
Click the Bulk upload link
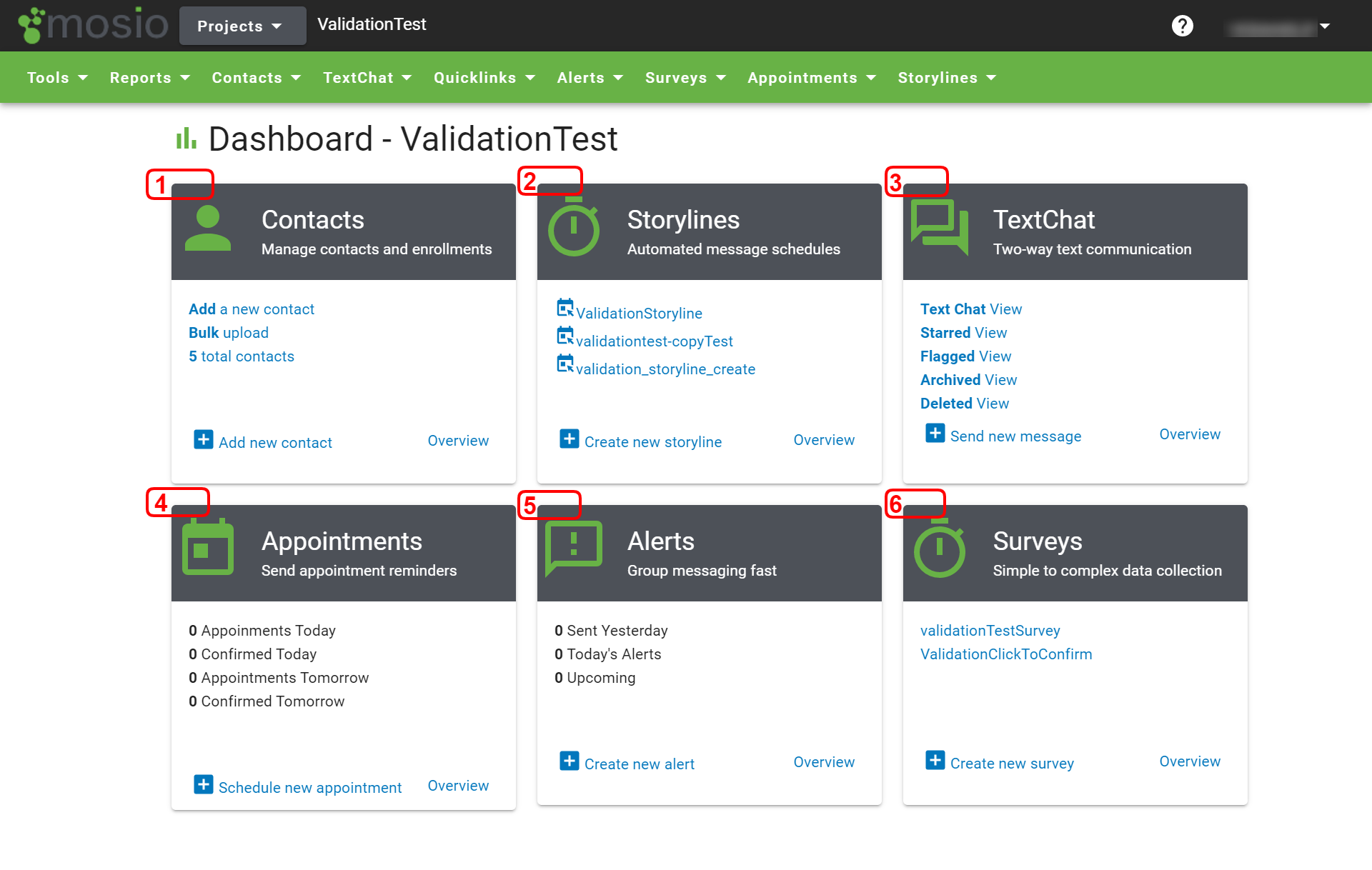(x=229, y=333)
